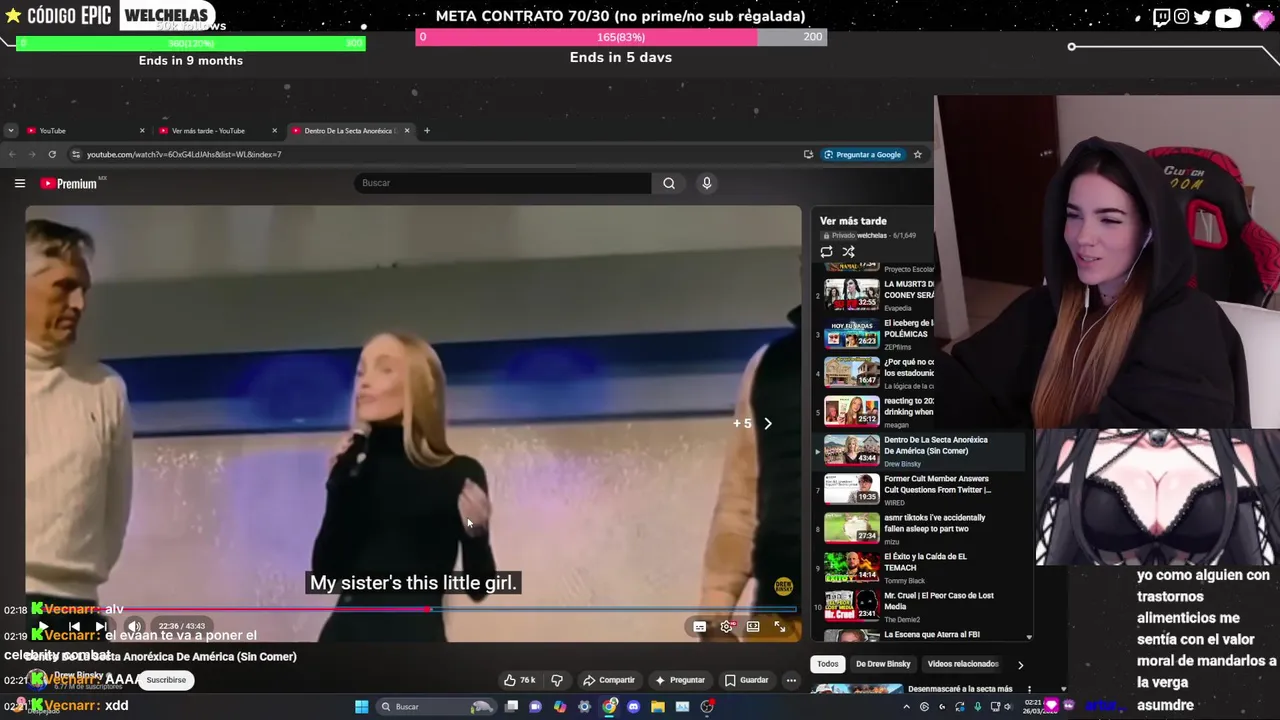The image size is (1280, 720).
Task: Click Preguntar button under video
Action: 680,680
